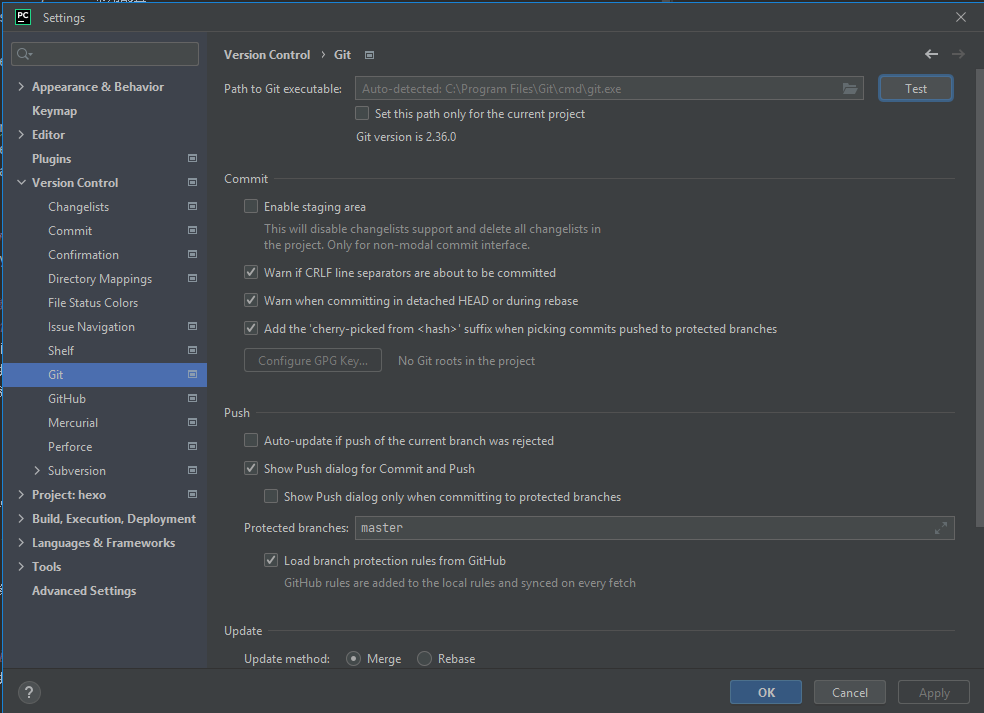The height and width of the screenshot is (713, 984).
Task: Click the external settings icon next to GitHub
Action: coord(192,398)
